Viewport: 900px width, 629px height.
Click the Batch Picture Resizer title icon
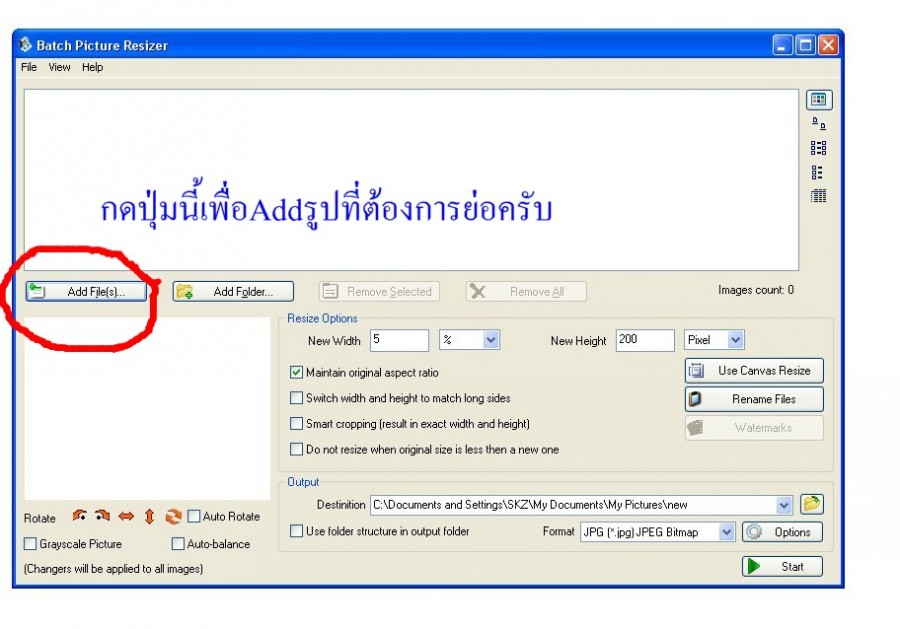(x=25, y=45)
